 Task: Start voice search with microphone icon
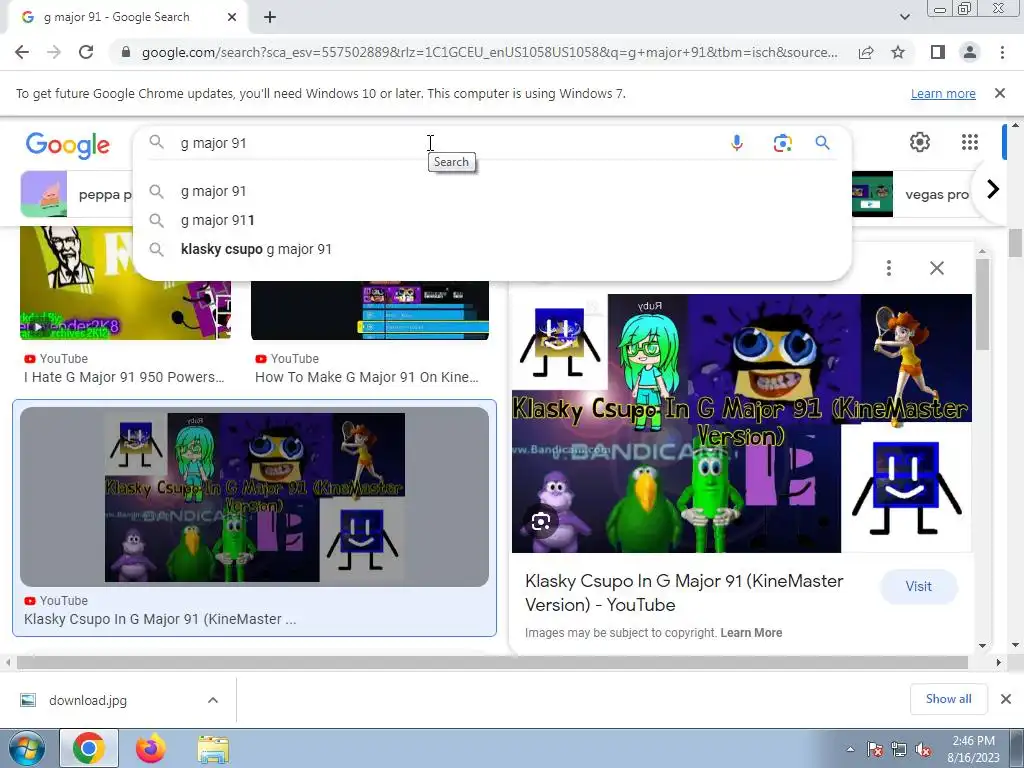click(x=737, y=143)
